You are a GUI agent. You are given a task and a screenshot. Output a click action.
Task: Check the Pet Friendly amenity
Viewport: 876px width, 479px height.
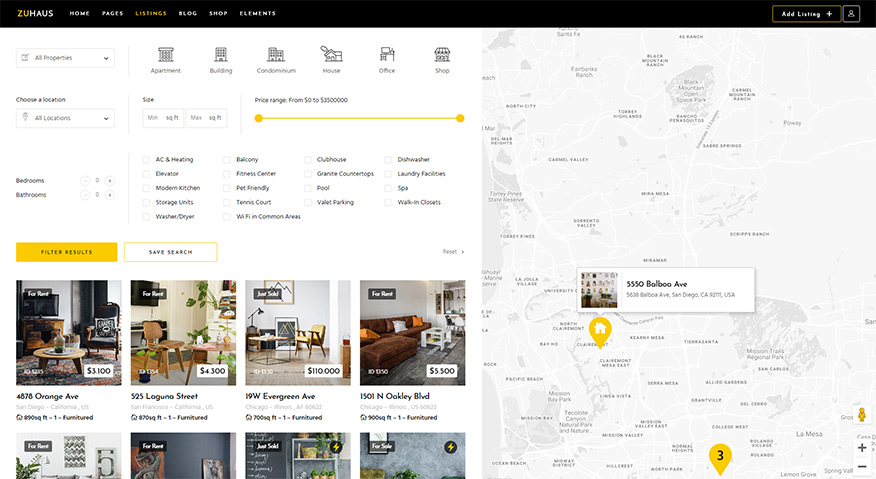click(x=227, y=188)
